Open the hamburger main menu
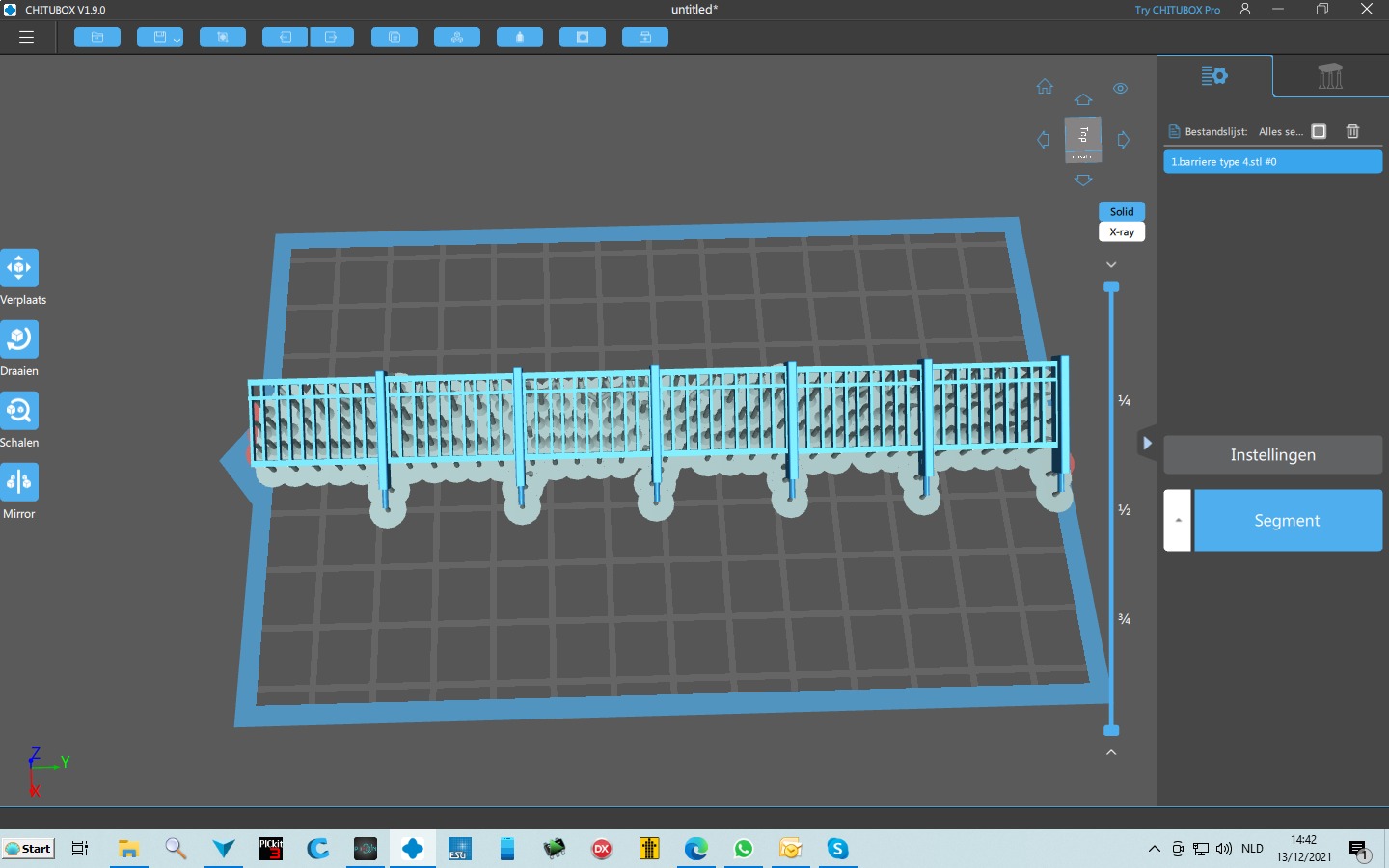The height and width of the screenshot is (868, 1389). click(x=26, y=38)
